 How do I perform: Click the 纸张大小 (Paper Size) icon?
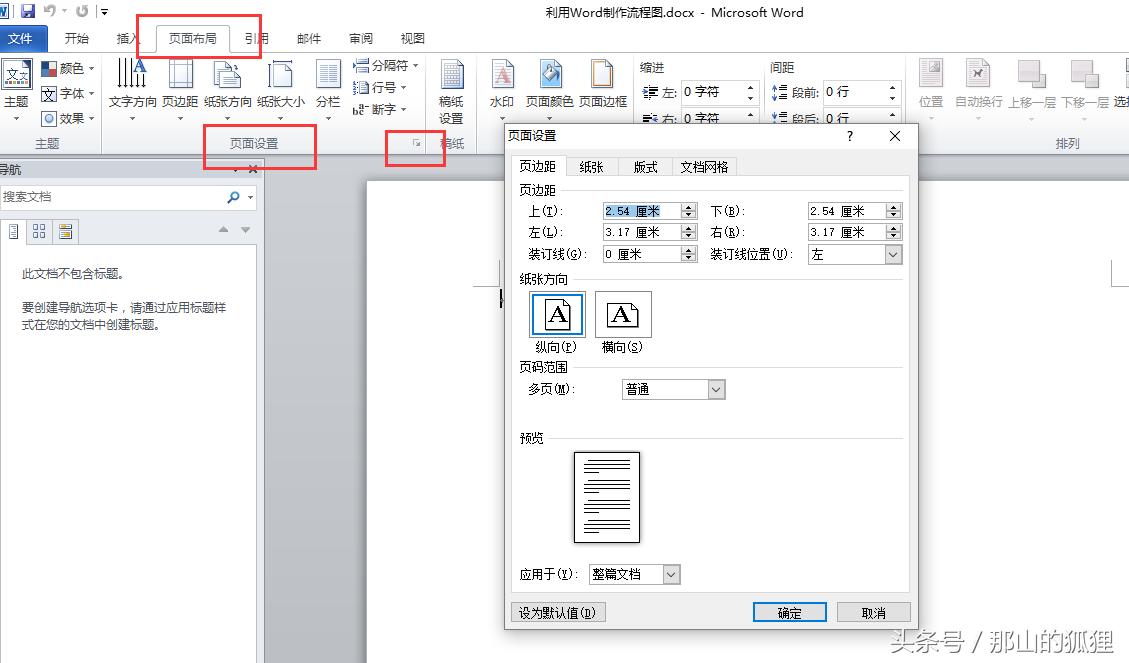coord(281,87)
